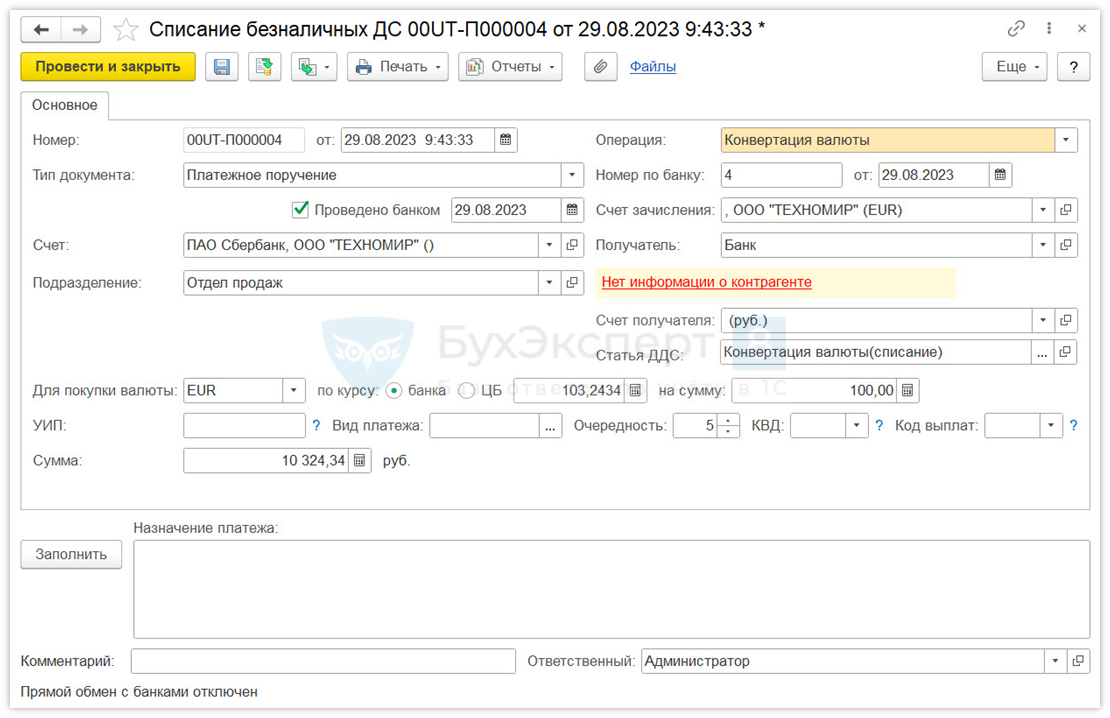
Task: Select the банка exchange rate radio button
Action: (x=394, y=391)
